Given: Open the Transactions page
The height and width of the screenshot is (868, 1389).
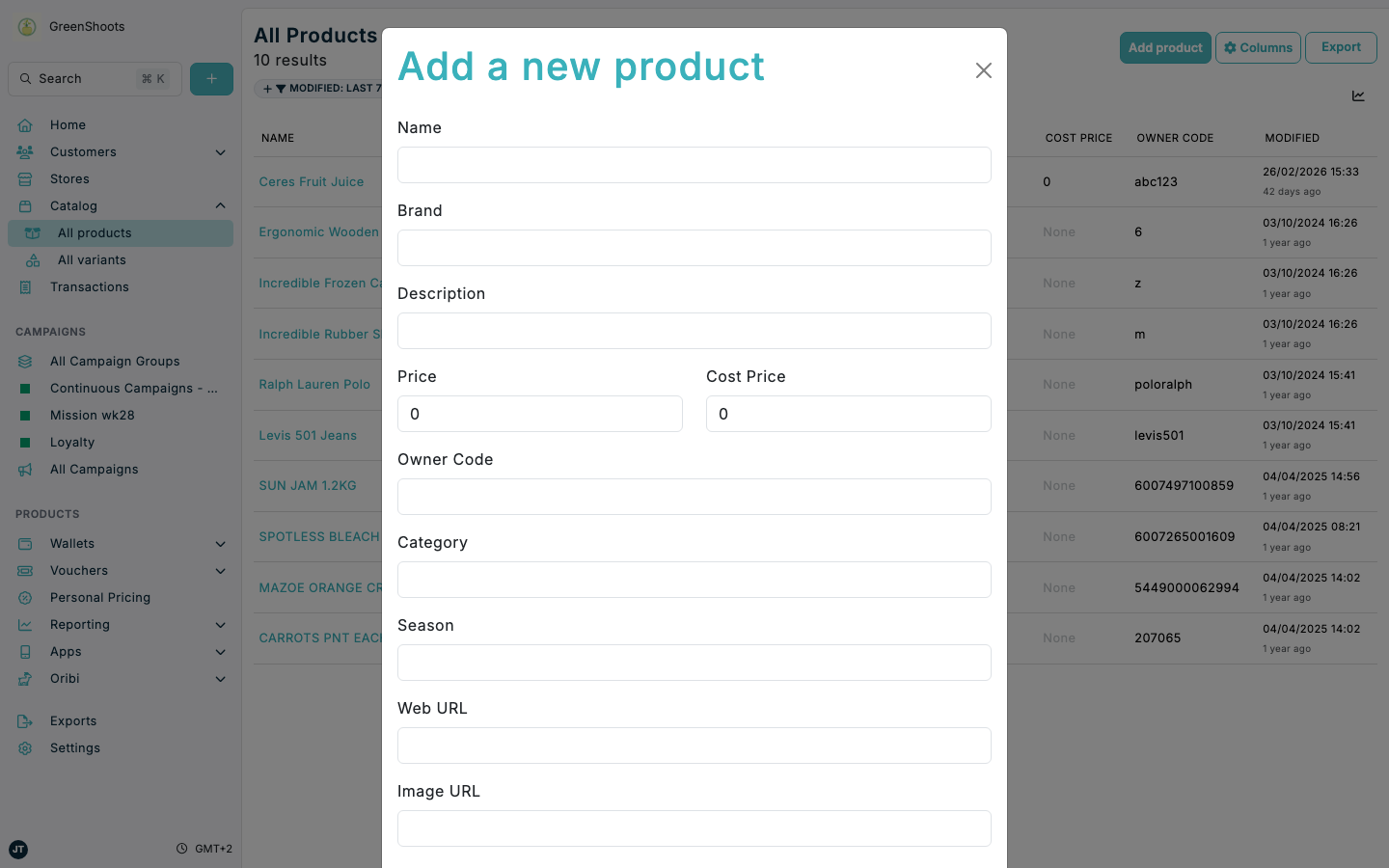Looking at the screenshot, I should click(89, 286).
